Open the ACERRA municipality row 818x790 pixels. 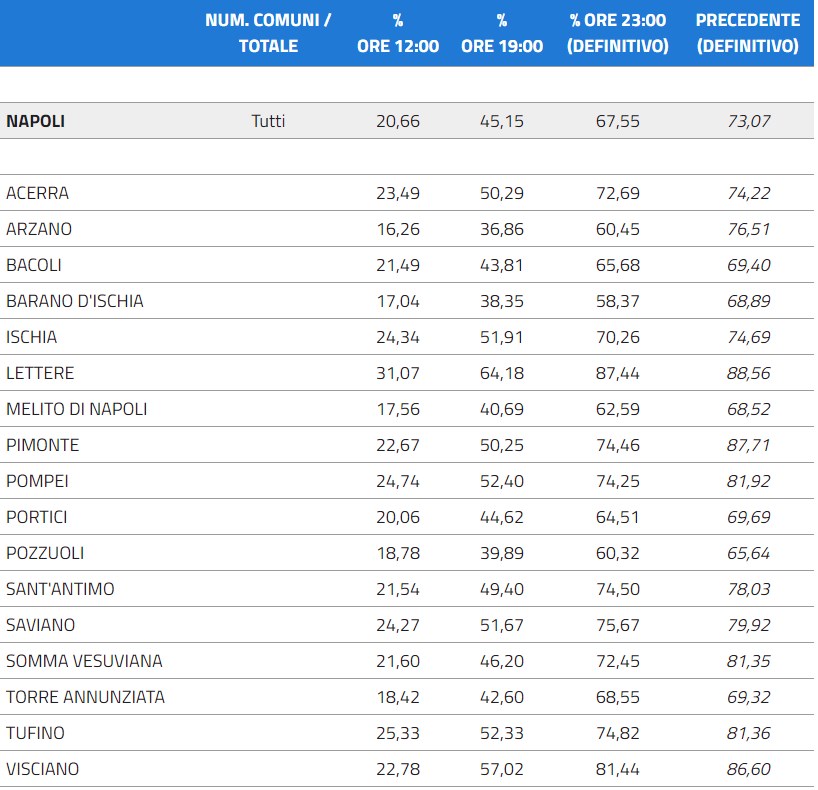click(x=38, y=193)
